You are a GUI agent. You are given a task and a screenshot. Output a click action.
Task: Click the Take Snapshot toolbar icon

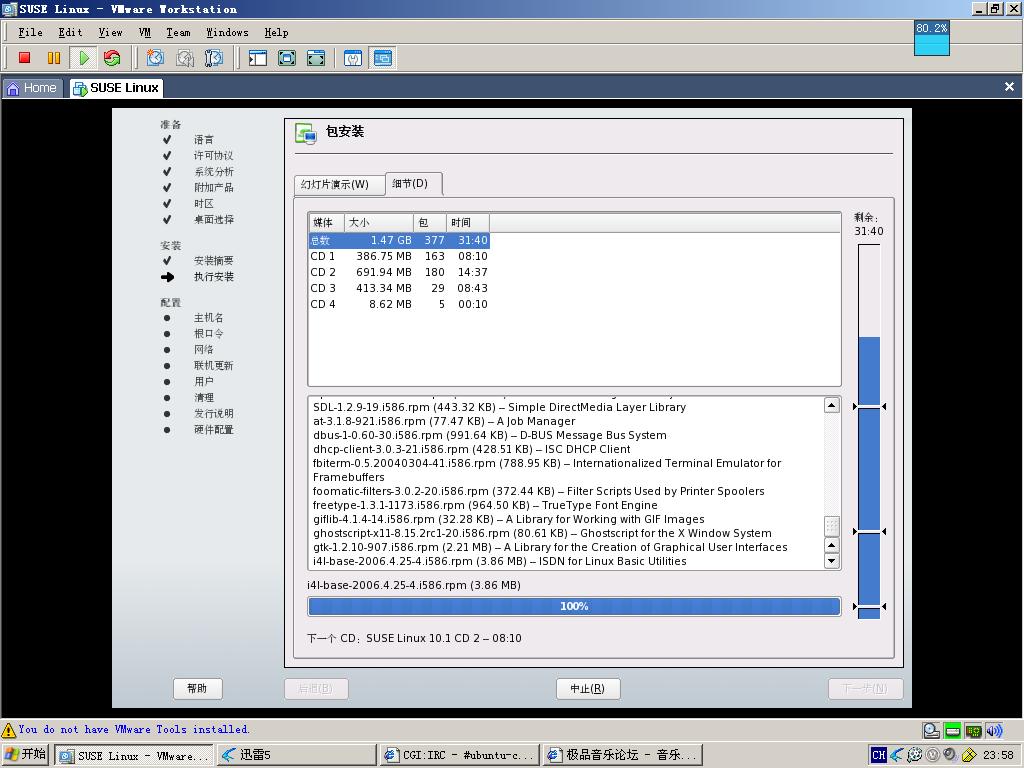coord(155,58)
